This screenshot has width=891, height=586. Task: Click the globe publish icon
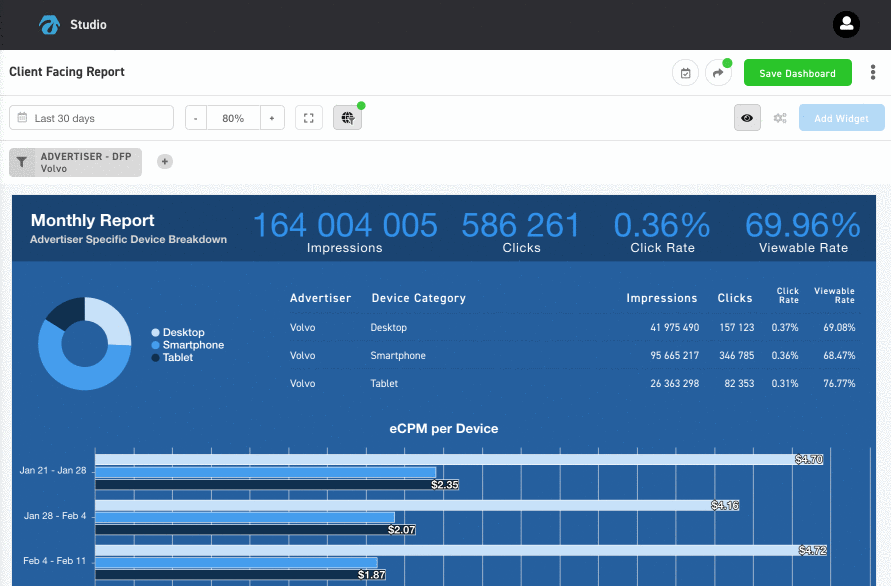click(345, 117)
